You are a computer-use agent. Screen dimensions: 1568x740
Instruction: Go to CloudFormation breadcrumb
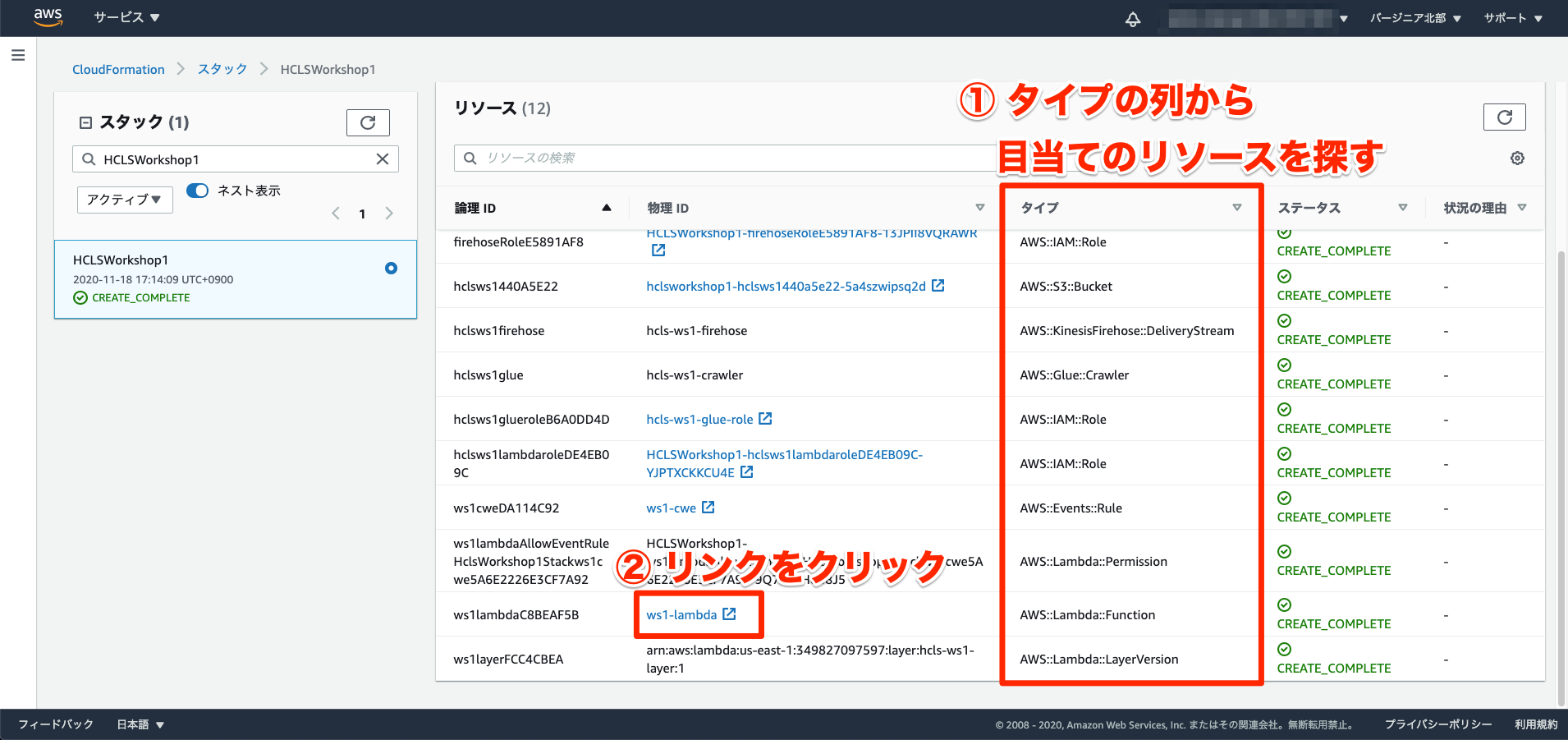tap(118, 70)
